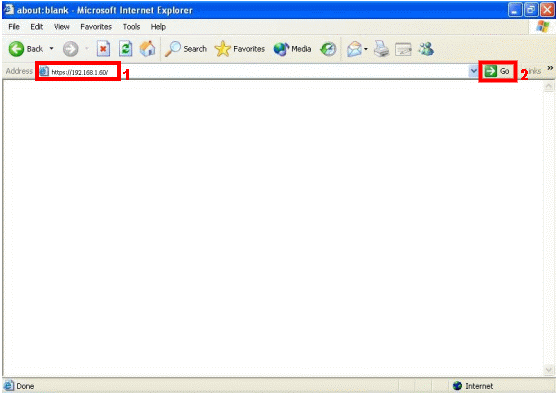556x393 pixels.
Task: Print the page with the printer icon
Action: tap(382, 49)
